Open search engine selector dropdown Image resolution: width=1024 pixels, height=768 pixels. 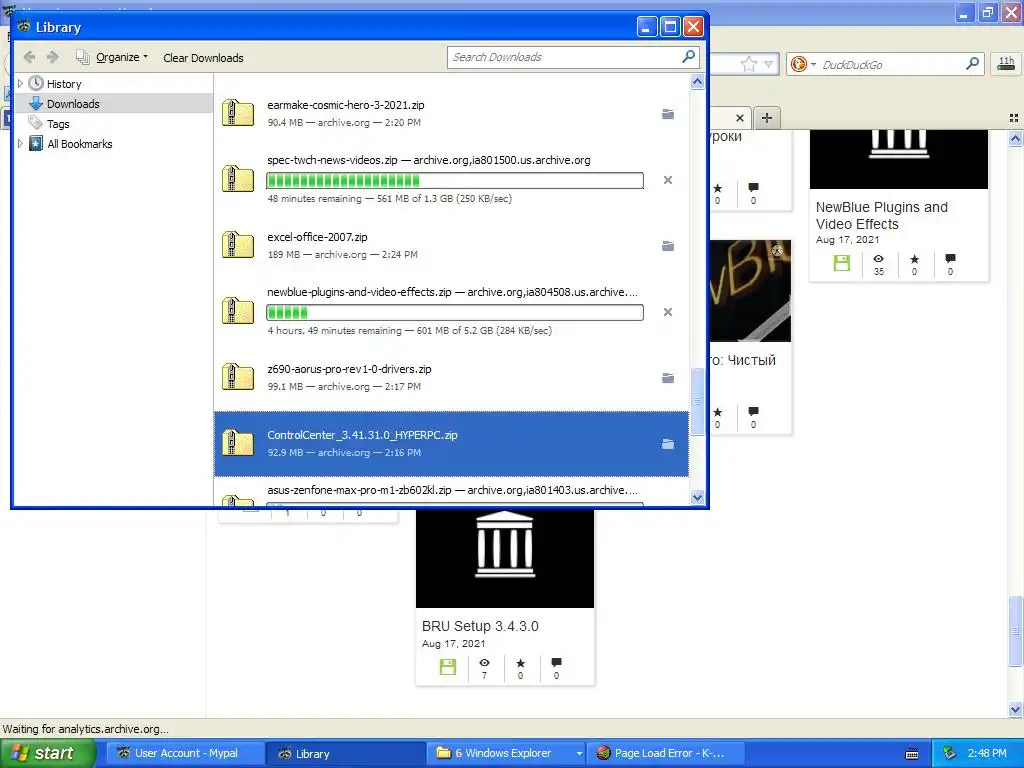814,64
